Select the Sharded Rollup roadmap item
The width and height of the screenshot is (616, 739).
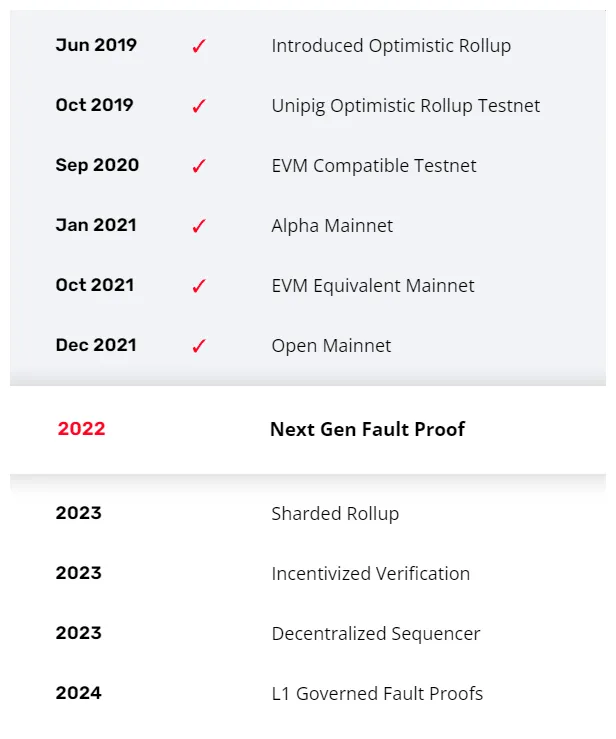tap(335, 514)
